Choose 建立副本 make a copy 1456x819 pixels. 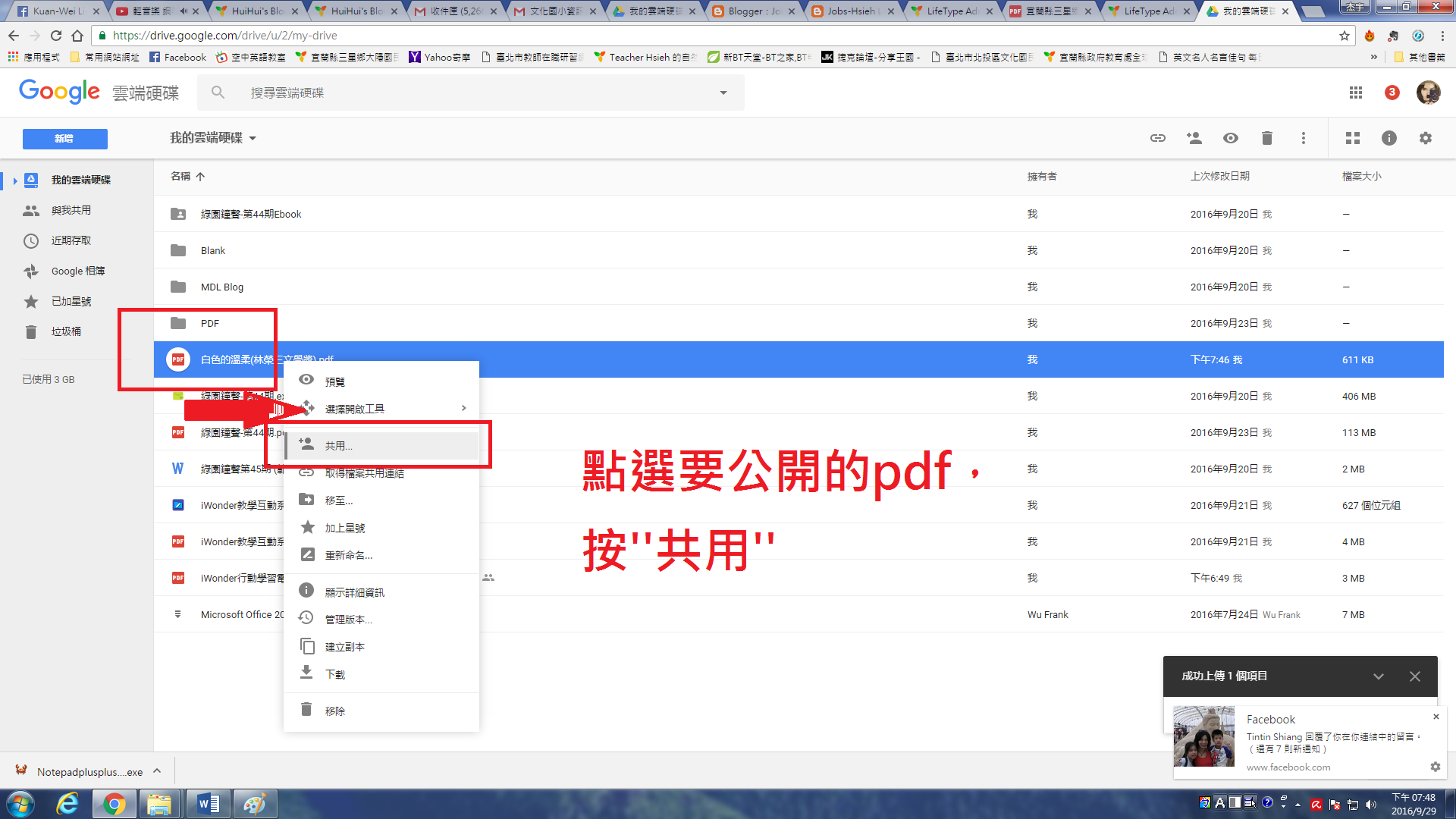pyautogui.click(x=381, y=647)
